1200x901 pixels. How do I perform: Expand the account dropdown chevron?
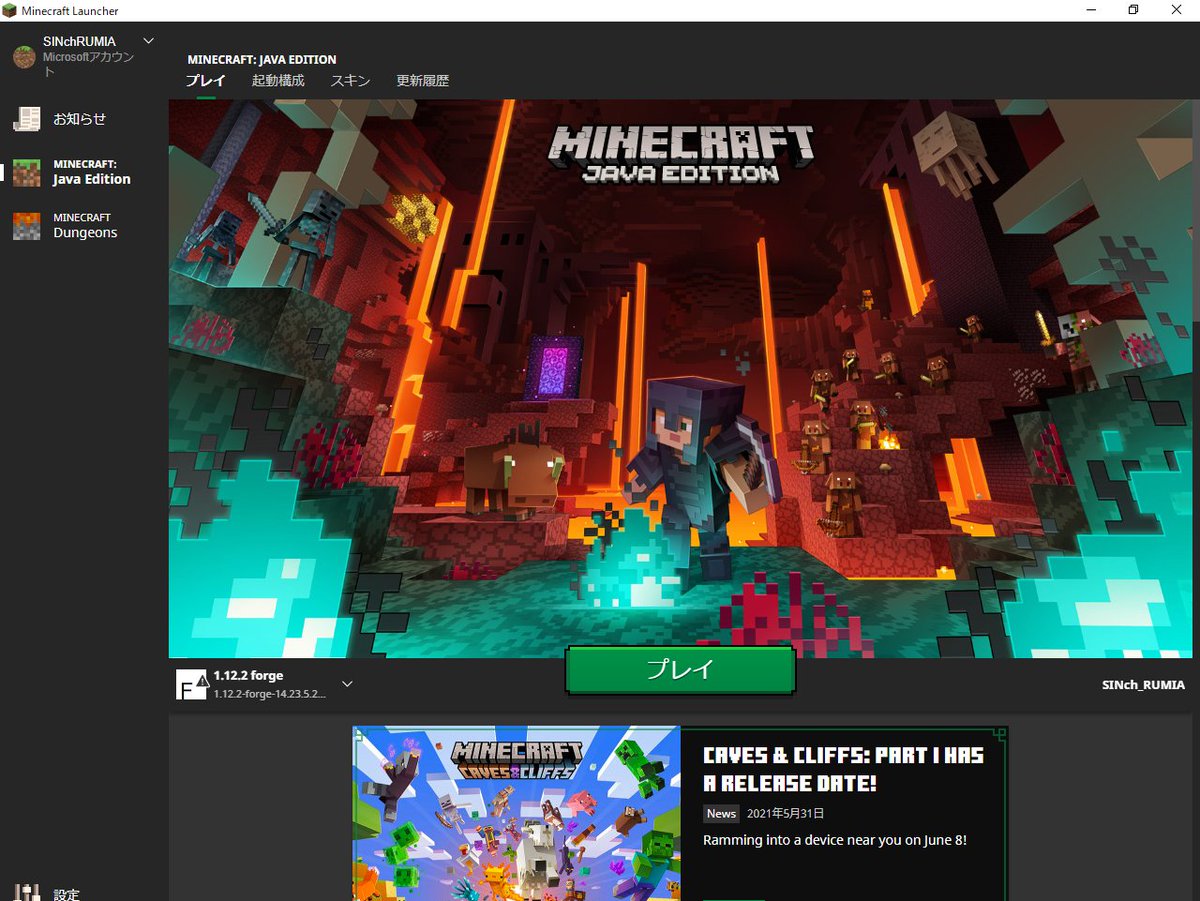tap(148, 41)
